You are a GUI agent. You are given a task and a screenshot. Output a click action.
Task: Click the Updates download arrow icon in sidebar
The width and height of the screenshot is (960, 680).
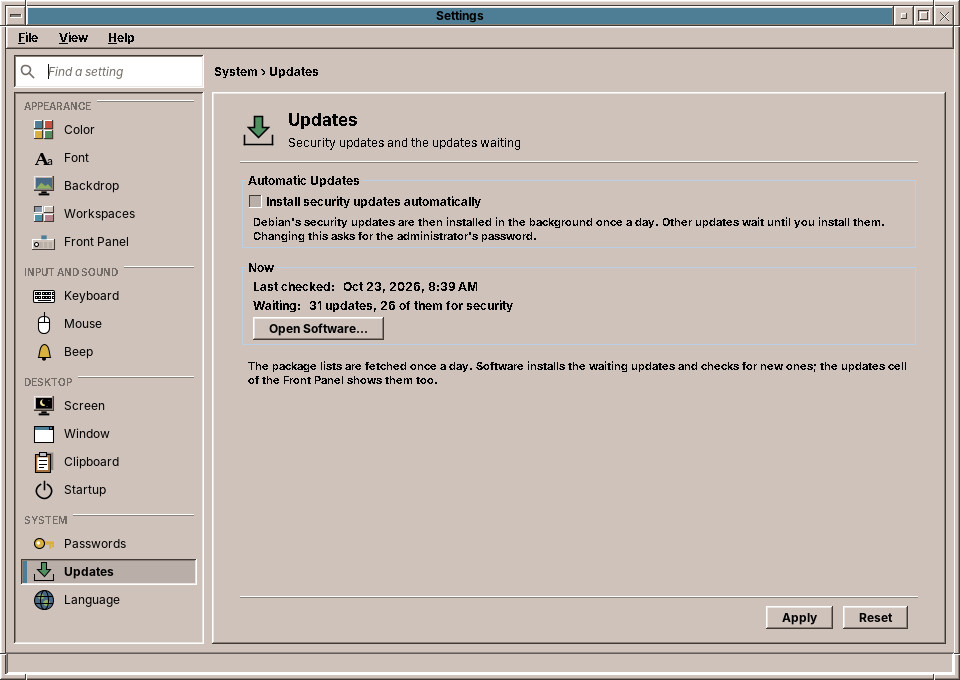(43, 572)
